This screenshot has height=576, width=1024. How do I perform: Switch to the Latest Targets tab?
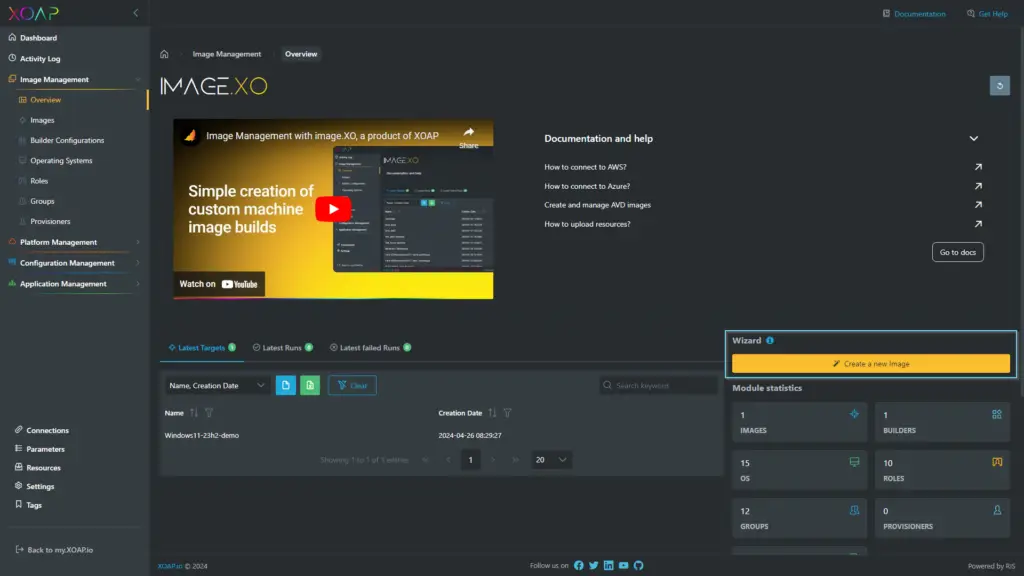pyautogui.click(x=202, y=348)
